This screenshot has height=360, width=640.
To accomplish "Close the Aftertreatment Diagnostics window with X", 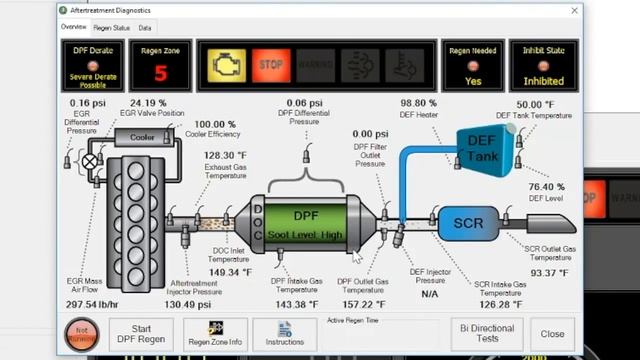I will pos(574,11).
